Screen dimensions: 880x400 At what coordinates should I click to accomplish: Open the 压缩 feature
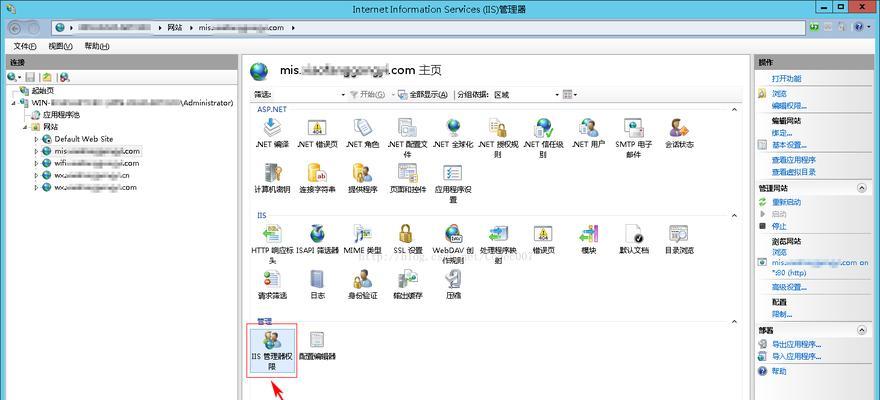tap(452, 284)
